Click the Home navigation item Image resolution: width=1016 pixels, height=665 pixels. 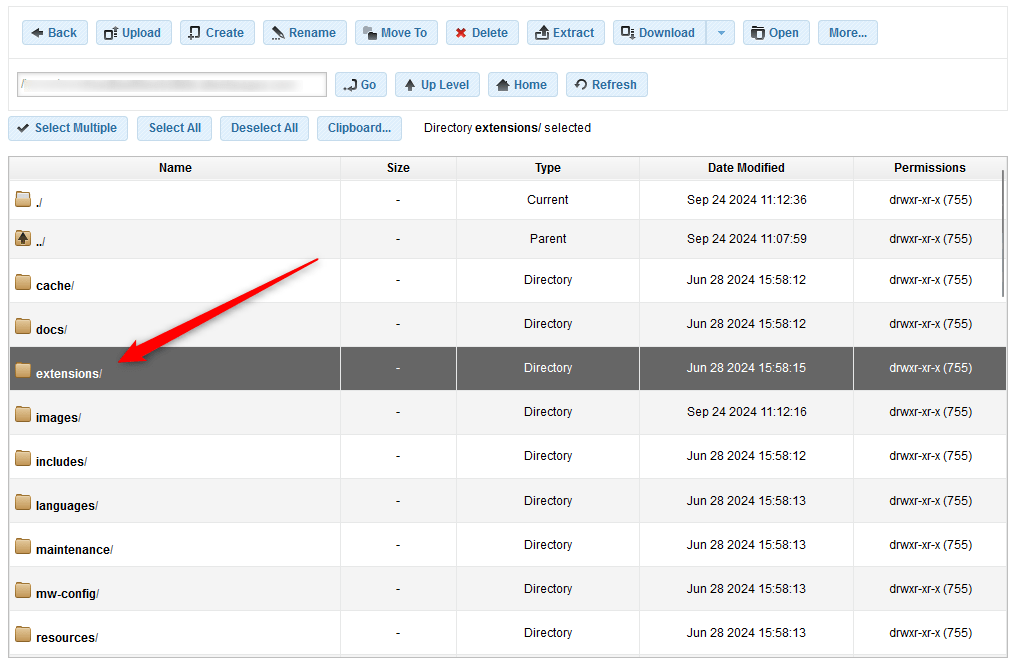coord(522,84)
